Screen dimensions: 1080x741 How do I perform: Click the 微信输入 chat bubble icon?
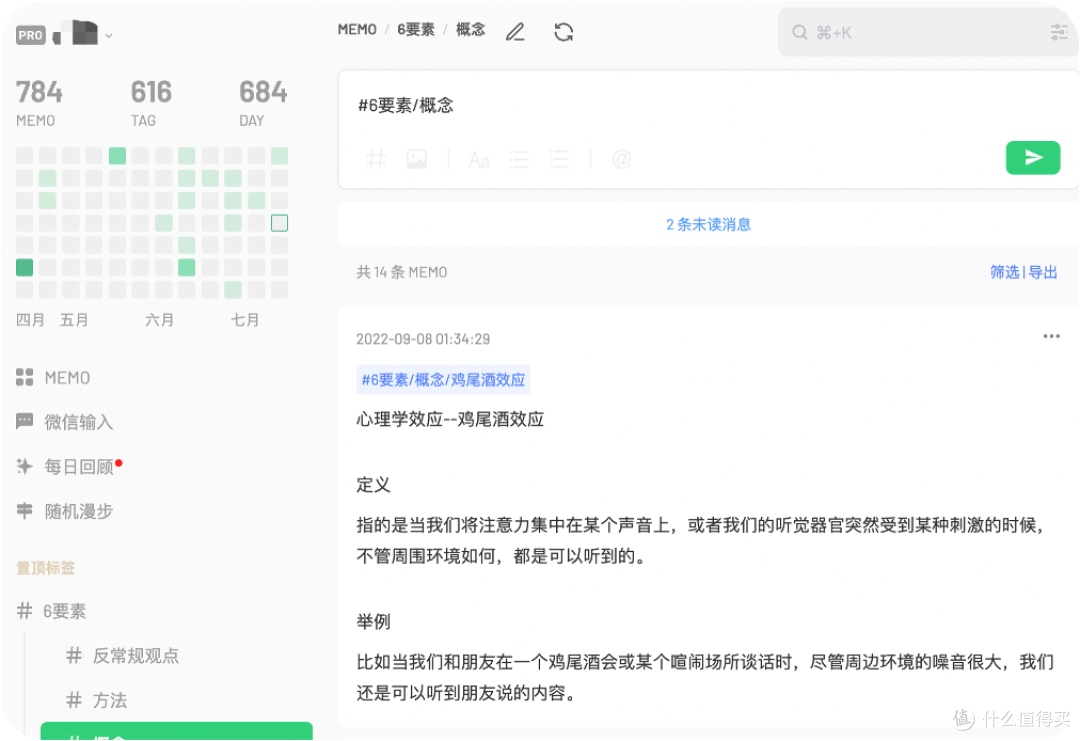tap(24, 421)
